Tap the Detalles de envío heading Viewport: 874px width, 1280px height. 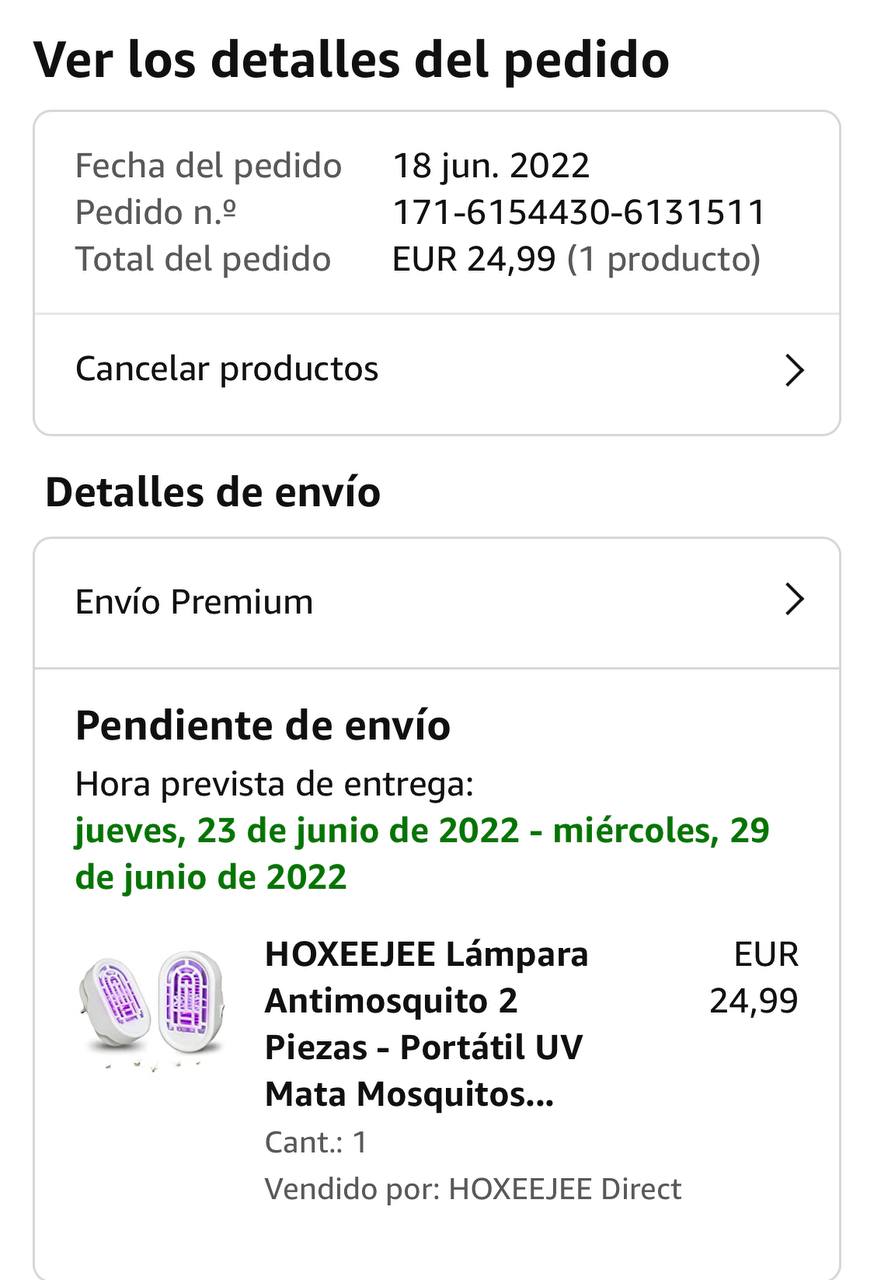pos(213,493)
